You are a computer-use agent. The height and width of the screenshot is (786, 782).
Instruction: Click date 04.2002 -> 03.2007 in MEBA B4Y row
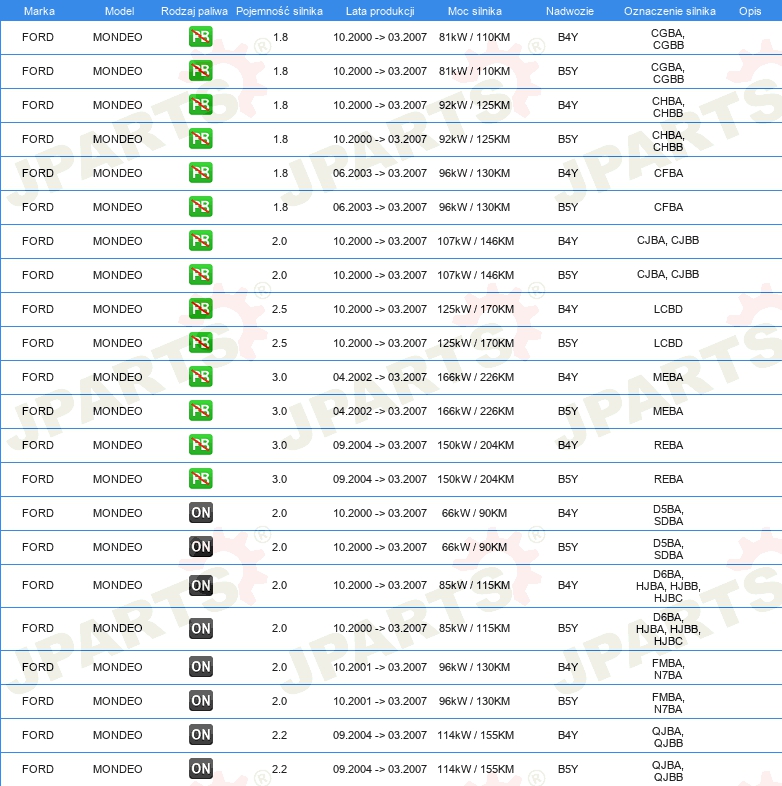pyautogui.click(x=380, y=377)
